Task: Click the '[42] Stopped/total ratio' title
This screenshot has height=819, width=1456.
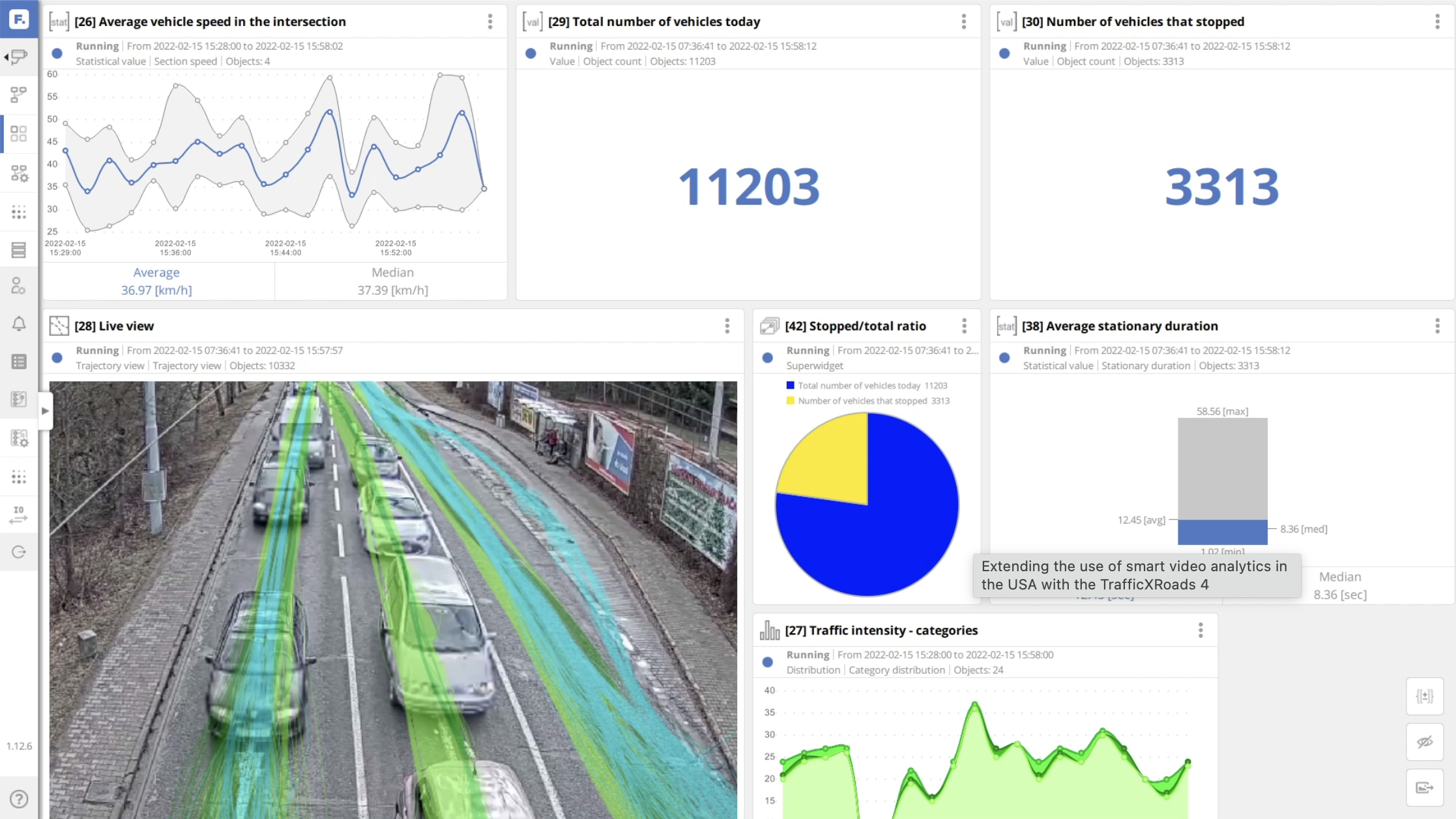Action: coord(855,325)
